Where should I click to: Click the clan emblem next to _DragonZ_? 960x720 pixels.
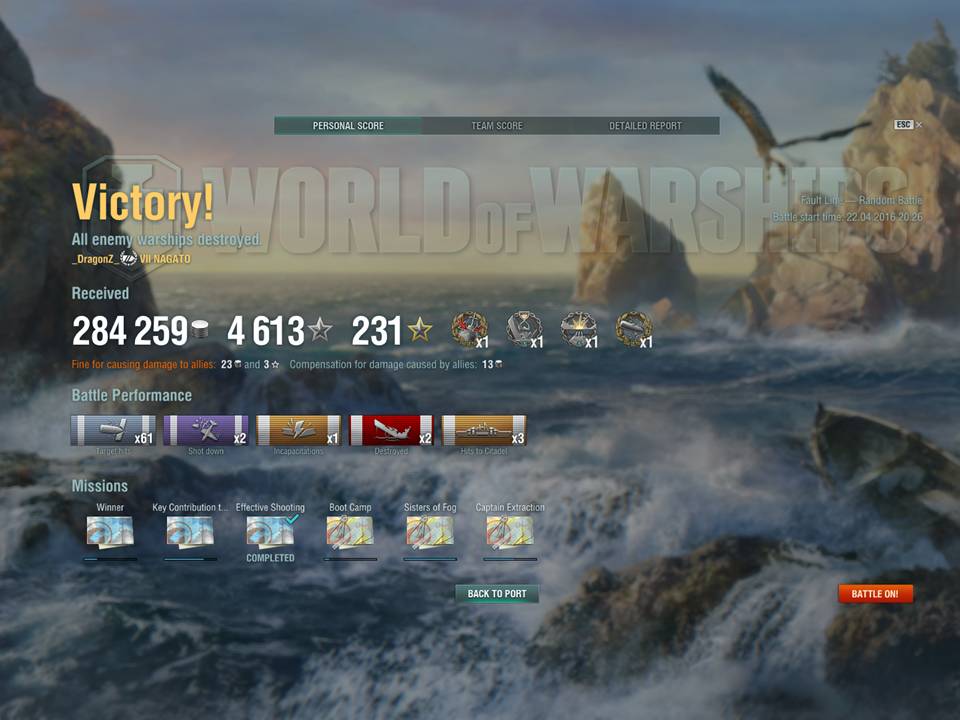click(x=128, y=258)
